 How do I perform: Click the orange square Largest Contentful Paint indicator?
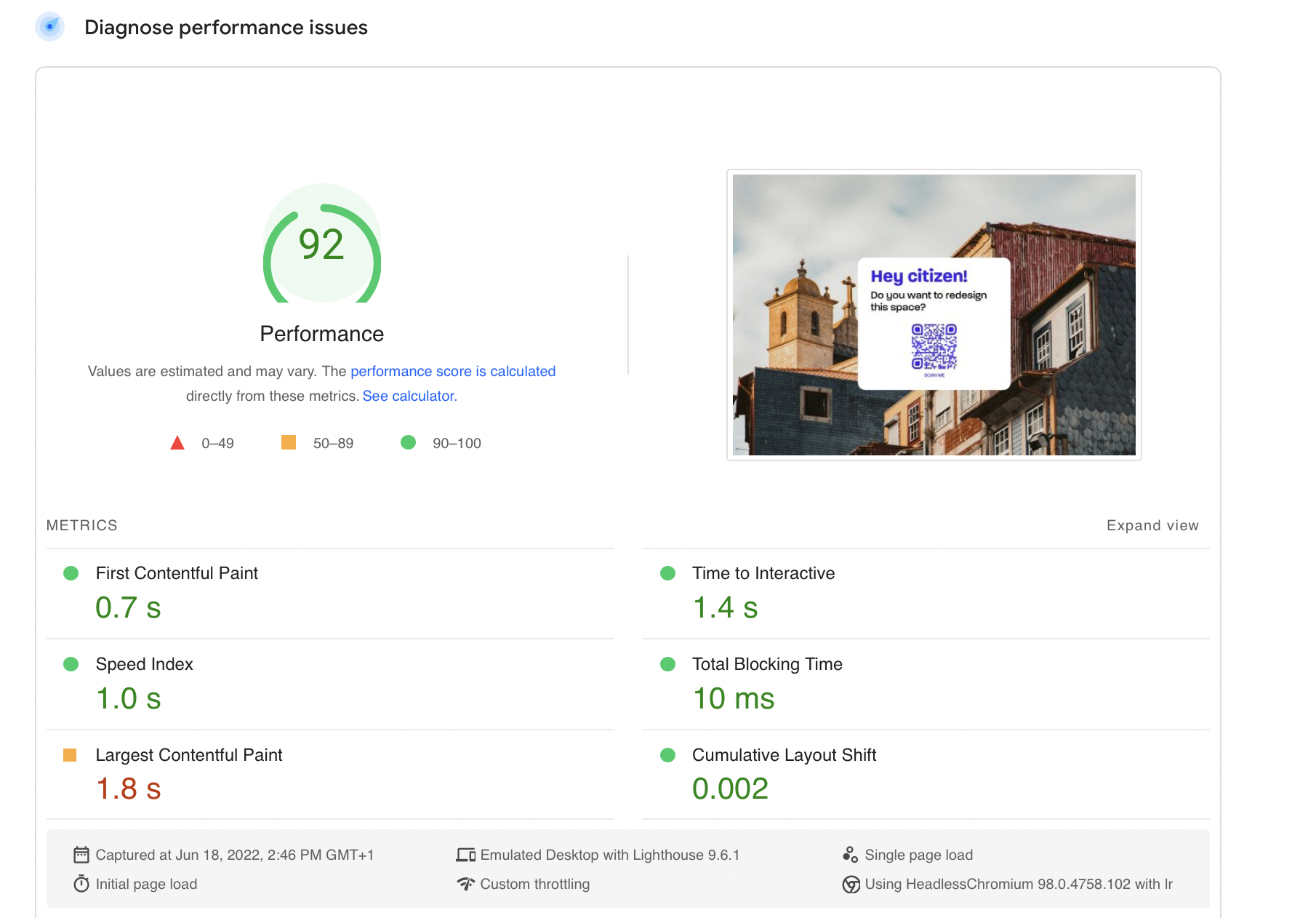[x=70, y=755]
